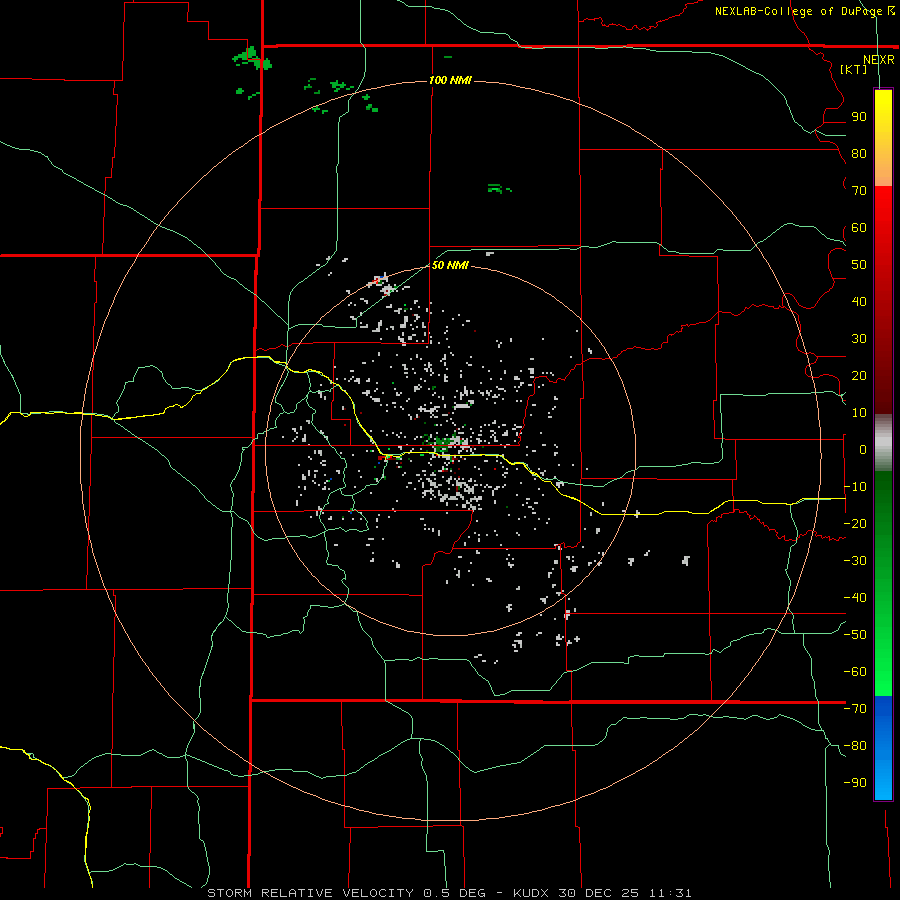Click the 0 knots scale label

[863, 450]
